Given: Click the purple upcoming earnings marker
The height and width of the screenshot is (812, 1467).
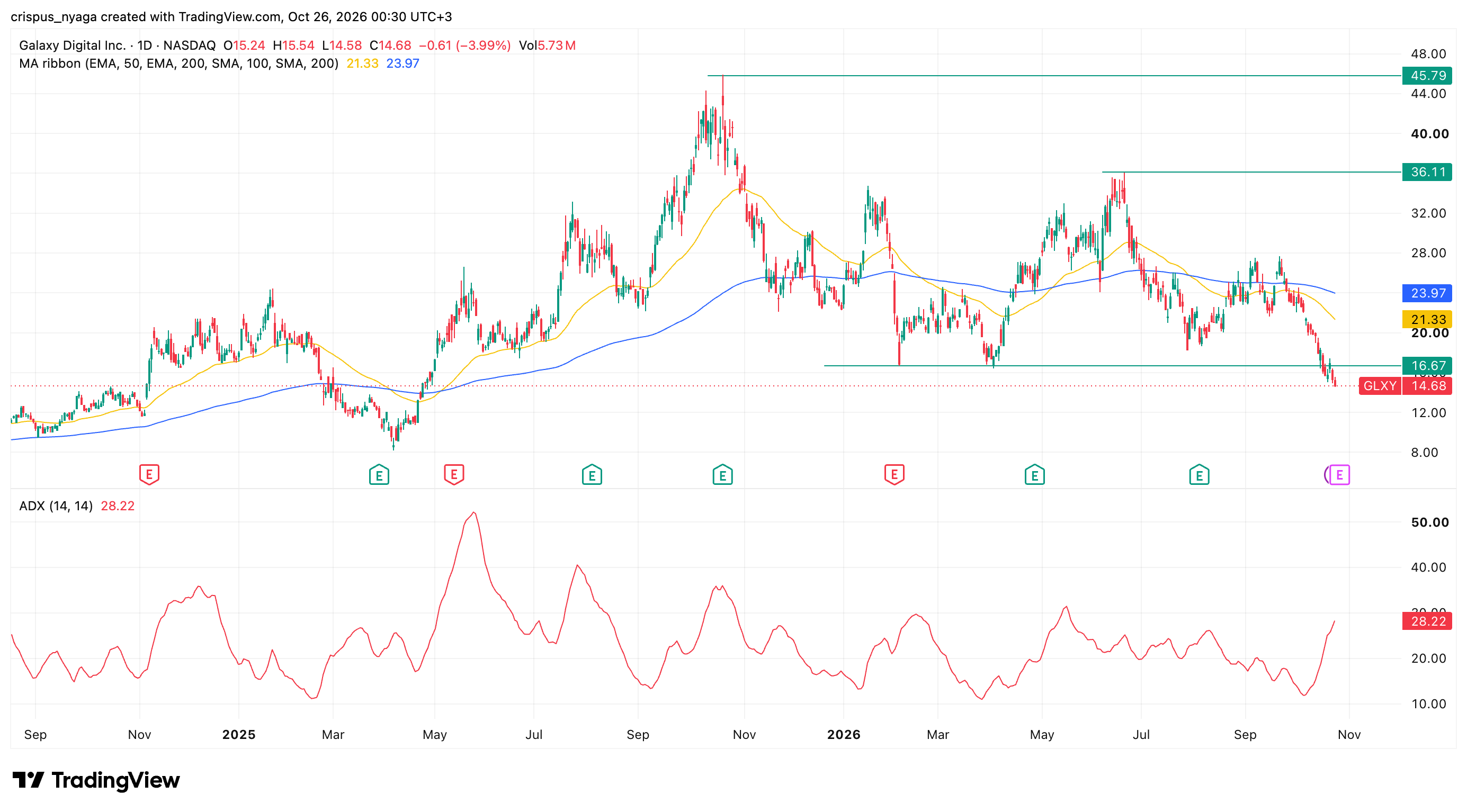Looking at the screenshot, I should (1339, 475).
